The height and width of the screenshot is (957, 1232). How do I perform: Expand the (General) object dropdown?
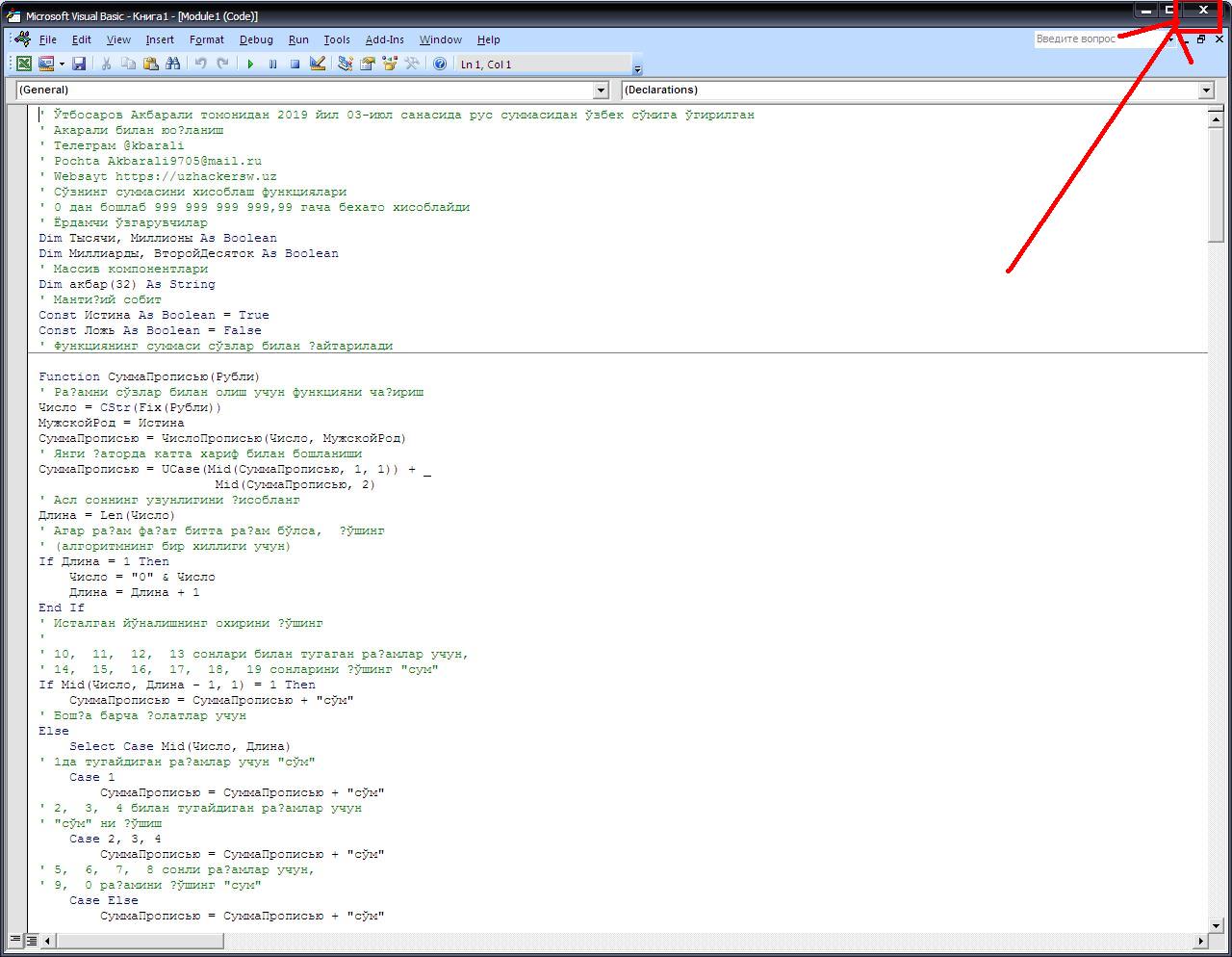click(x=602, y=91)
